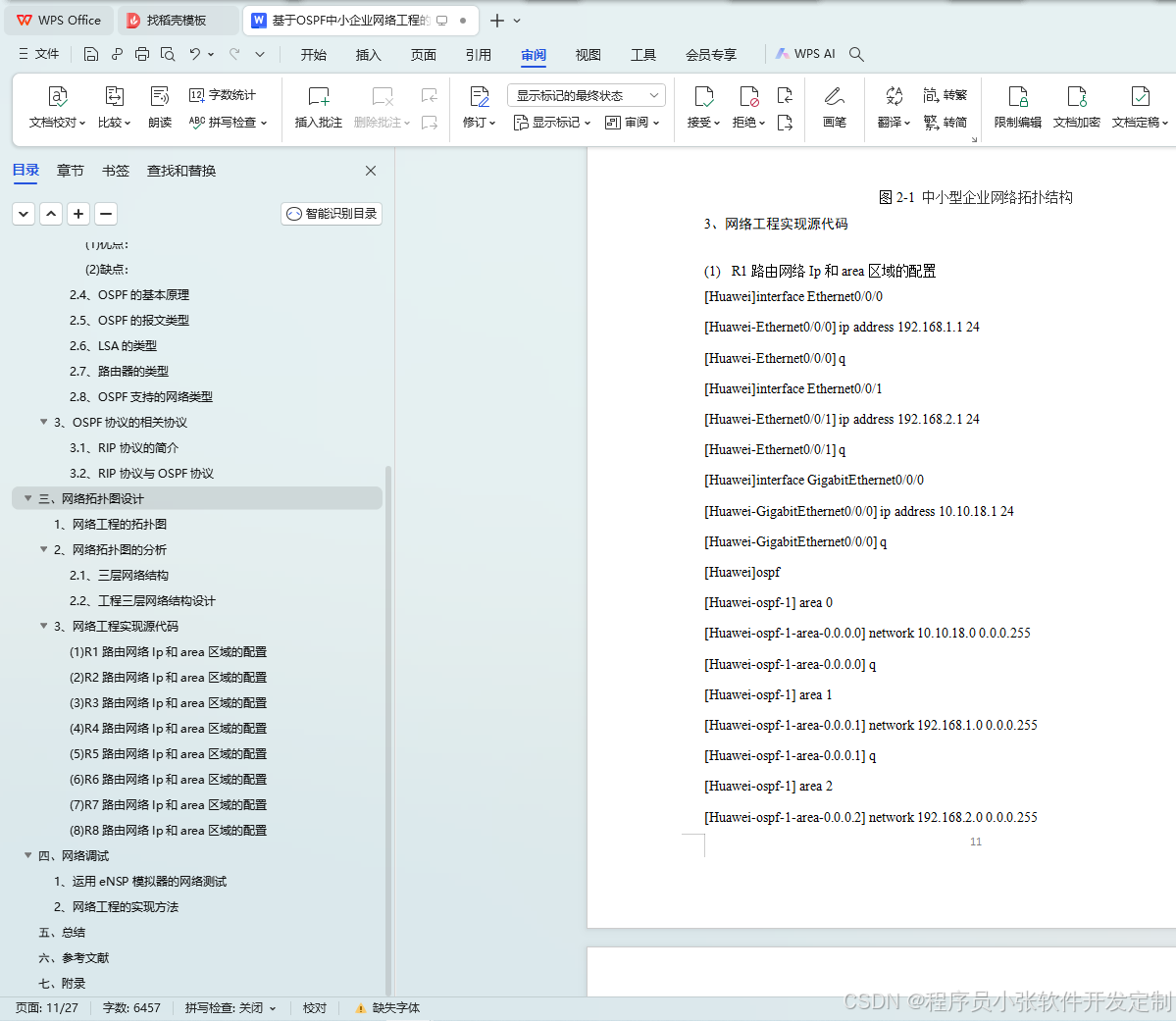Toggle 修订 track changes mode
This screenshot has width=1176, height=1021.
tap(476, 108)
